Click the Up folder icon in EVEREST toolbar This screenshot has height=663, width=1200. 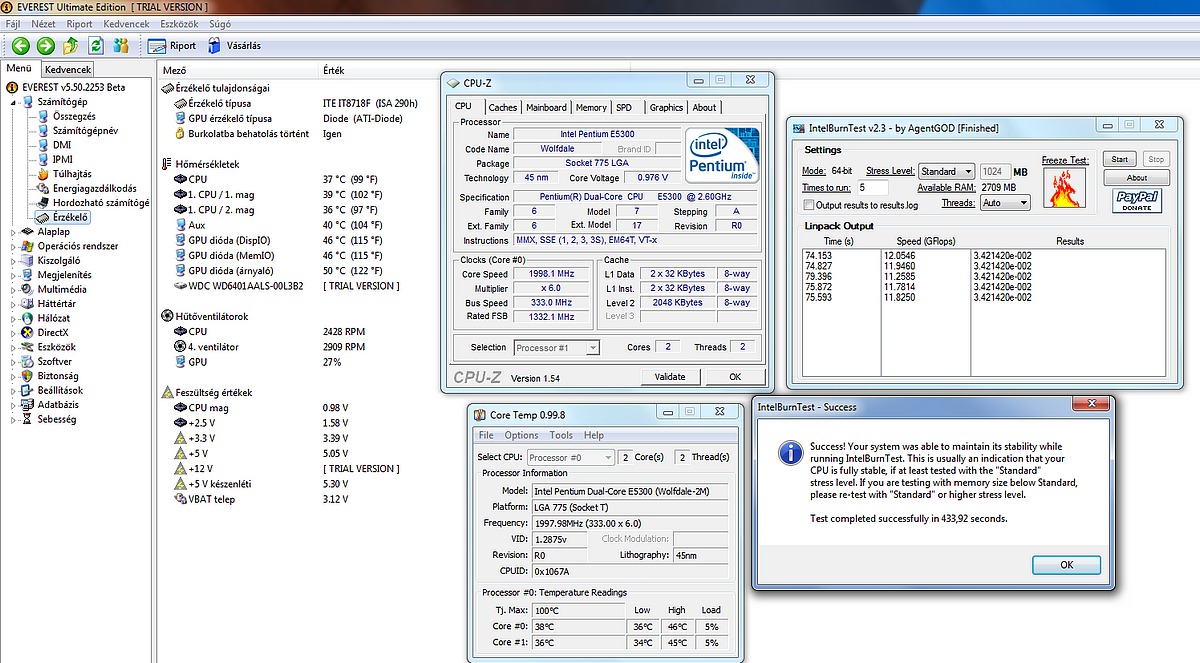click(x=70, y=45)
